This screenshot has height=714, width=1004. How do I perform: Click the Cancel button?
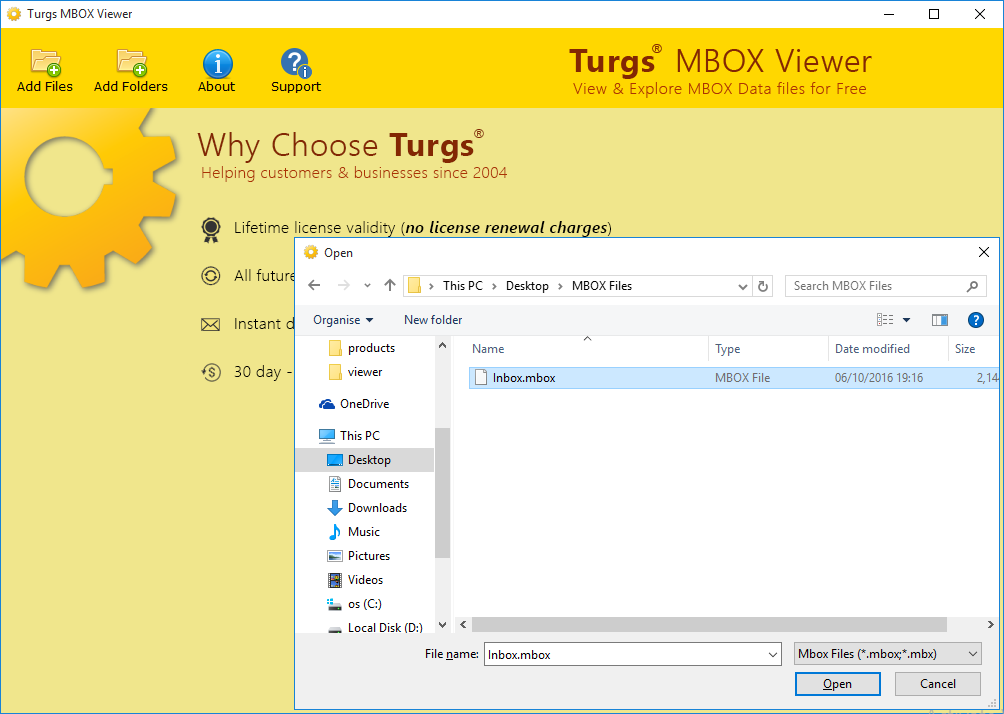[x=937, y=684]
